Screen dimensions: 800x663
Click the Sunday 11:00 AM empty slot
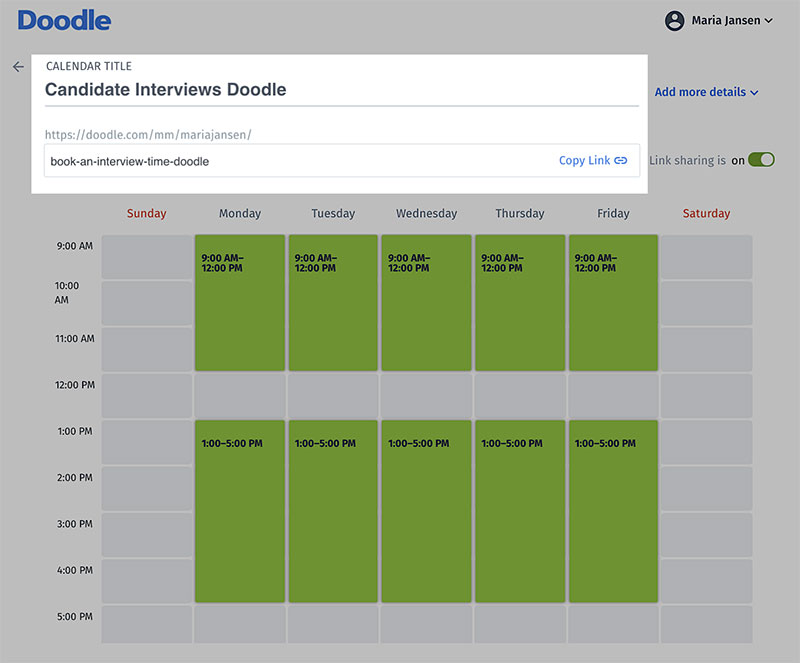click(x=146, y=349)
